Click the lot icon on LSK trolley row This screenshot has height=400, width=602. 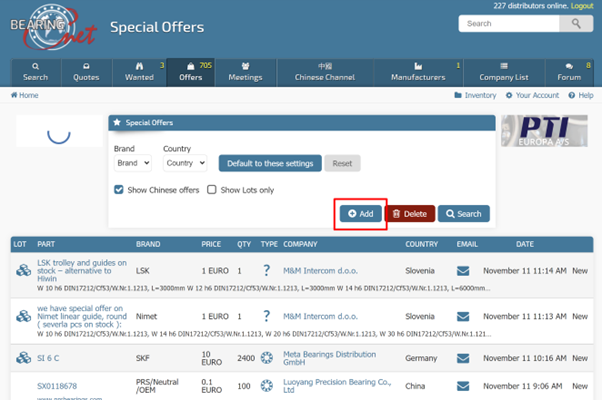pyautogui.click(x=23, y=270)
